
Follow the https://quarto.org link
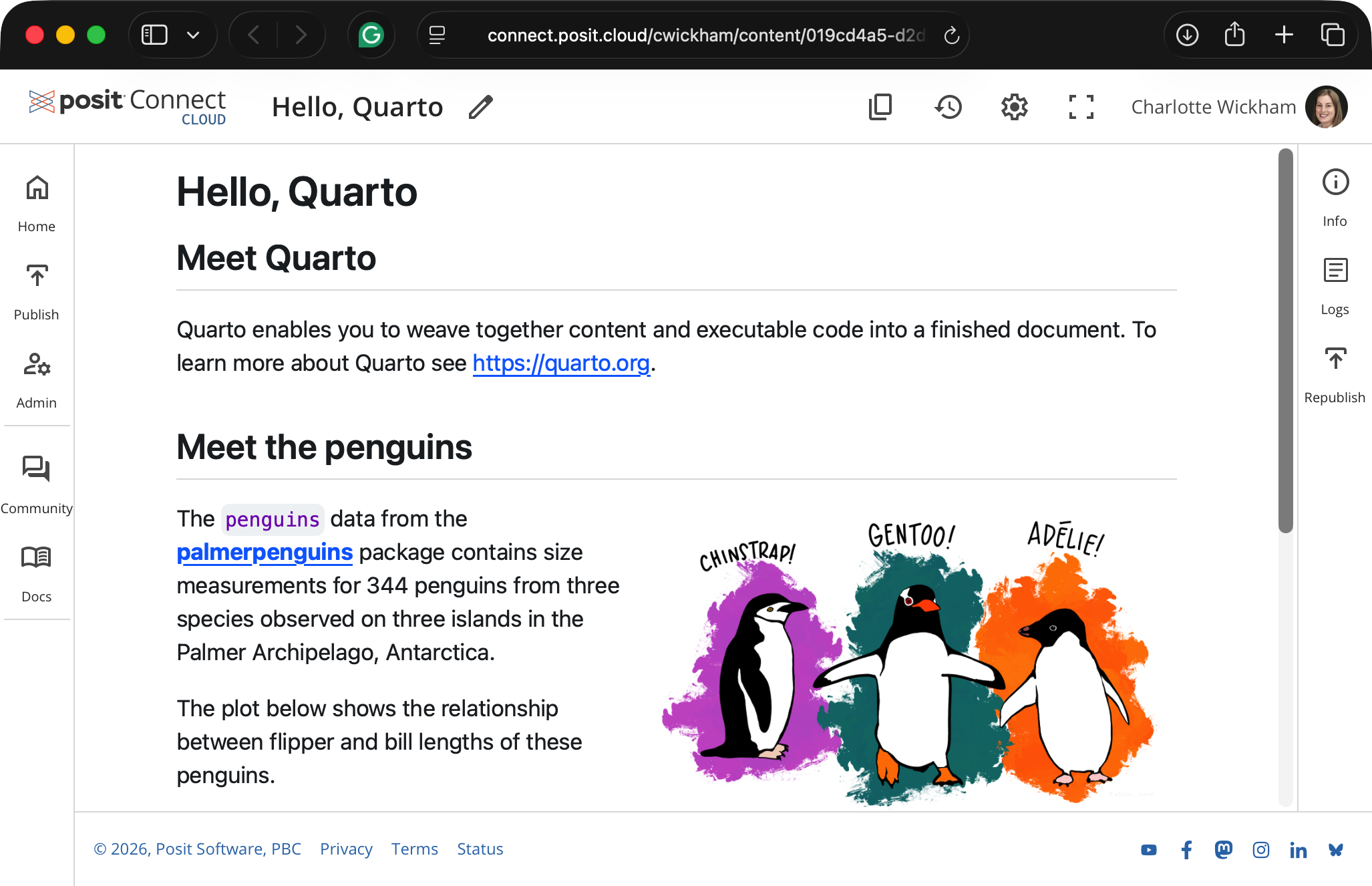tap(561, 363)
